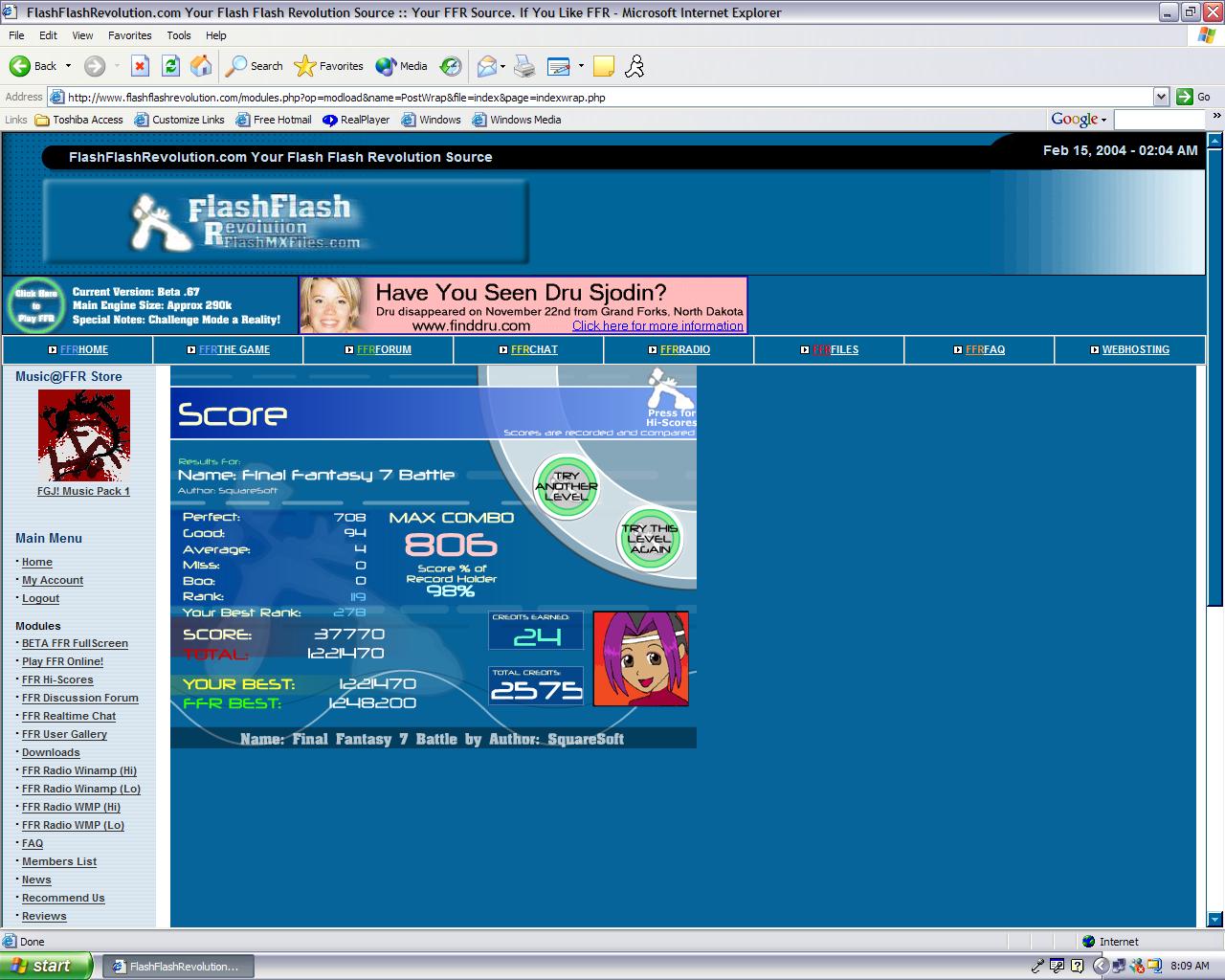Image resolution: width=1225 pixels, height=980 pixels.
Task: Click Try This Level Again green button
Action: tap(650, 539)
